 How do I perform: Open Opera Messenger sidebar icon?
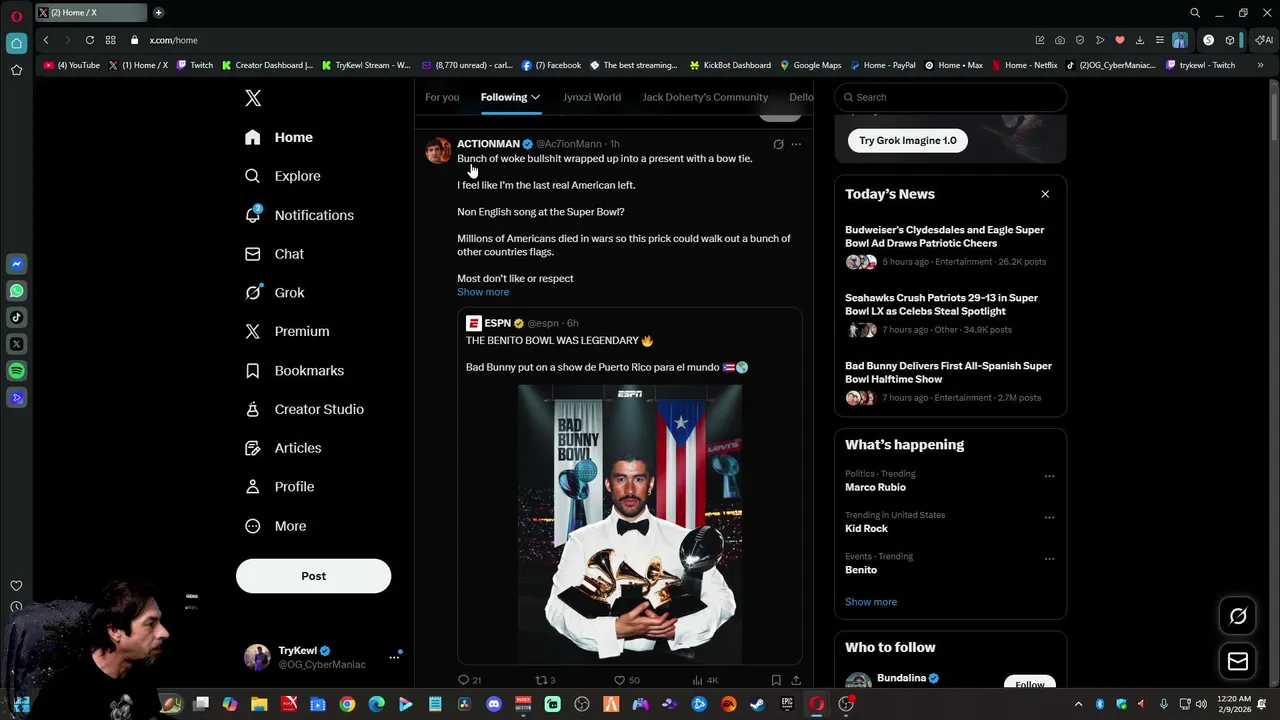pos(16,264)
